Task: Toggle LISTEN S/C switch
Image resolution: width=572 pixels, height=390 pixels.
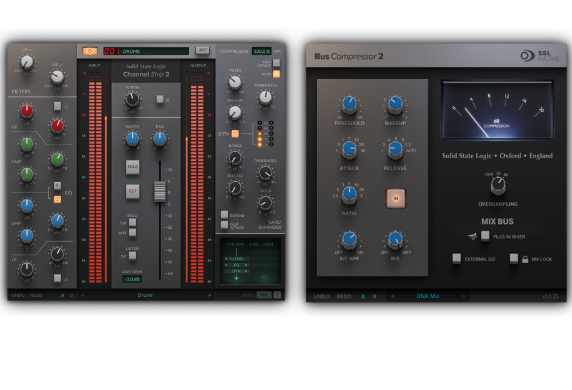Action: [132, 255]
